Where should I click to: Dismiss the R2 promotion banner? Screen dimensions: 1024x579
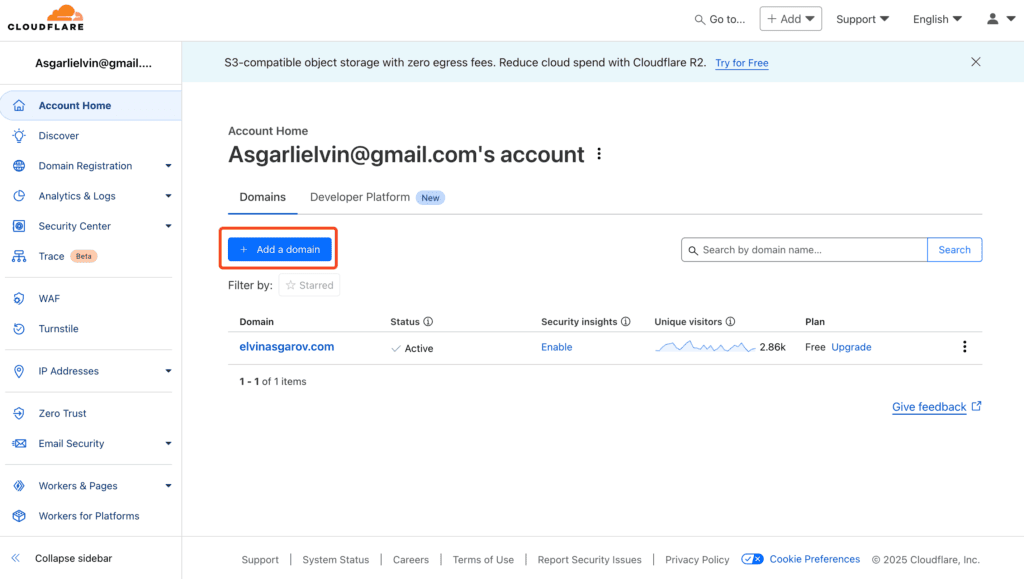(x=976, y=62)
